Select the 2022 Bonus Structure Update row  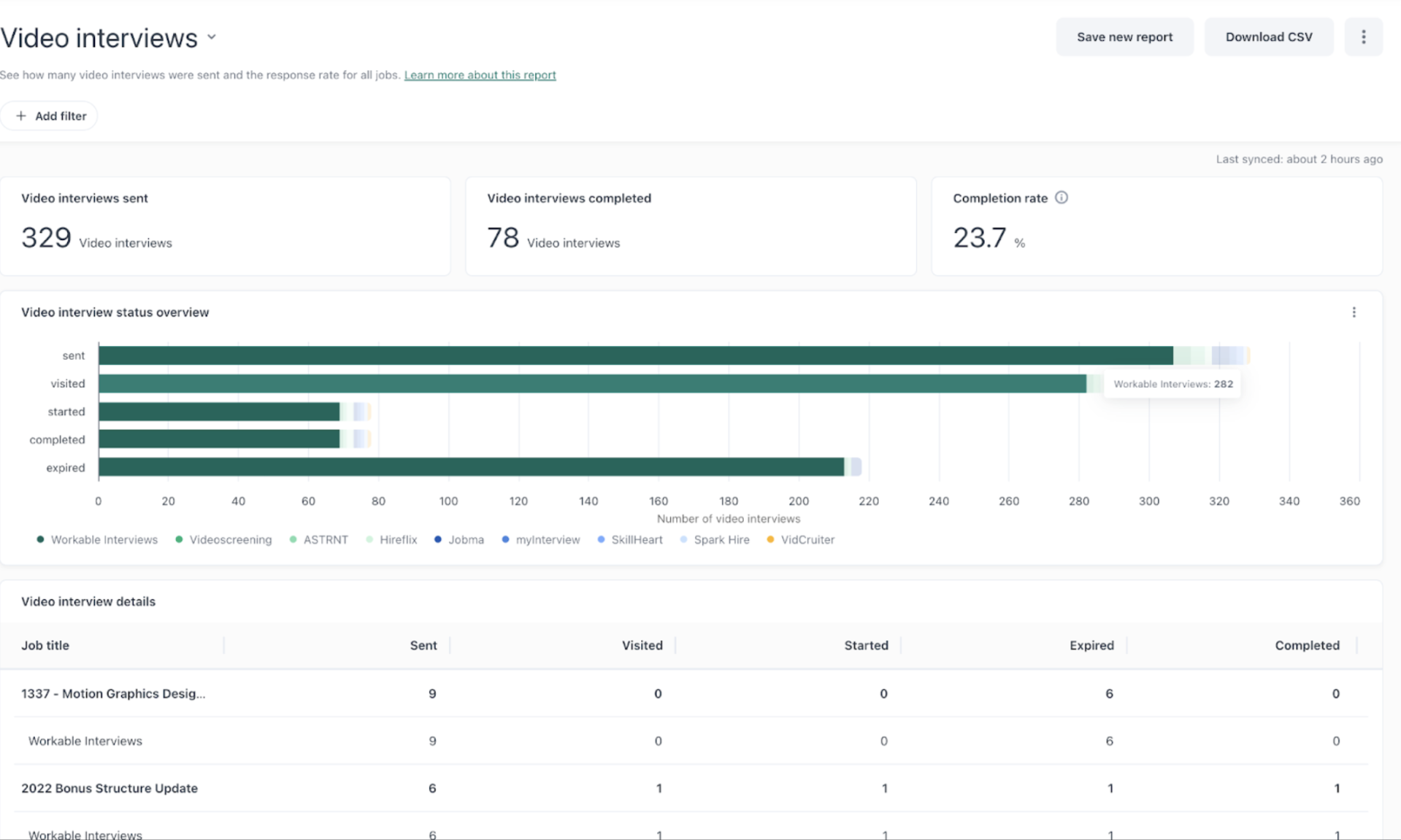110,788
